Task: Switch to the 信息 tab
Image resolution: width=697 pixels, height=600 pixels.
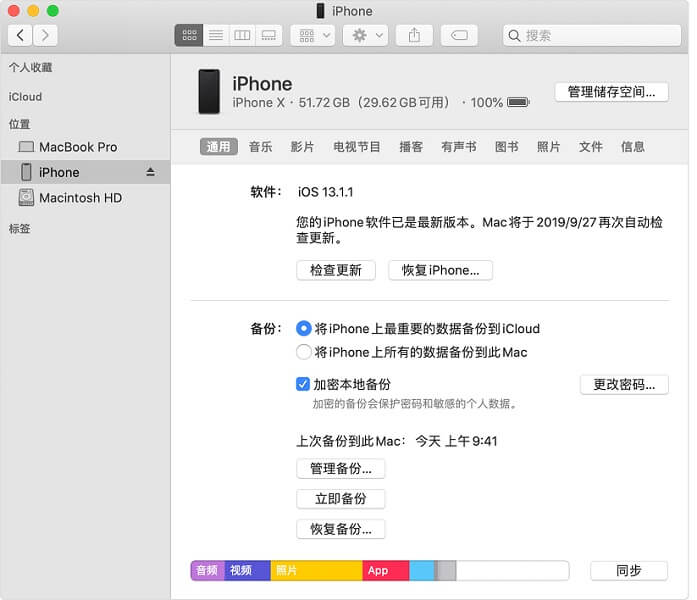Action: coord(633,147)
